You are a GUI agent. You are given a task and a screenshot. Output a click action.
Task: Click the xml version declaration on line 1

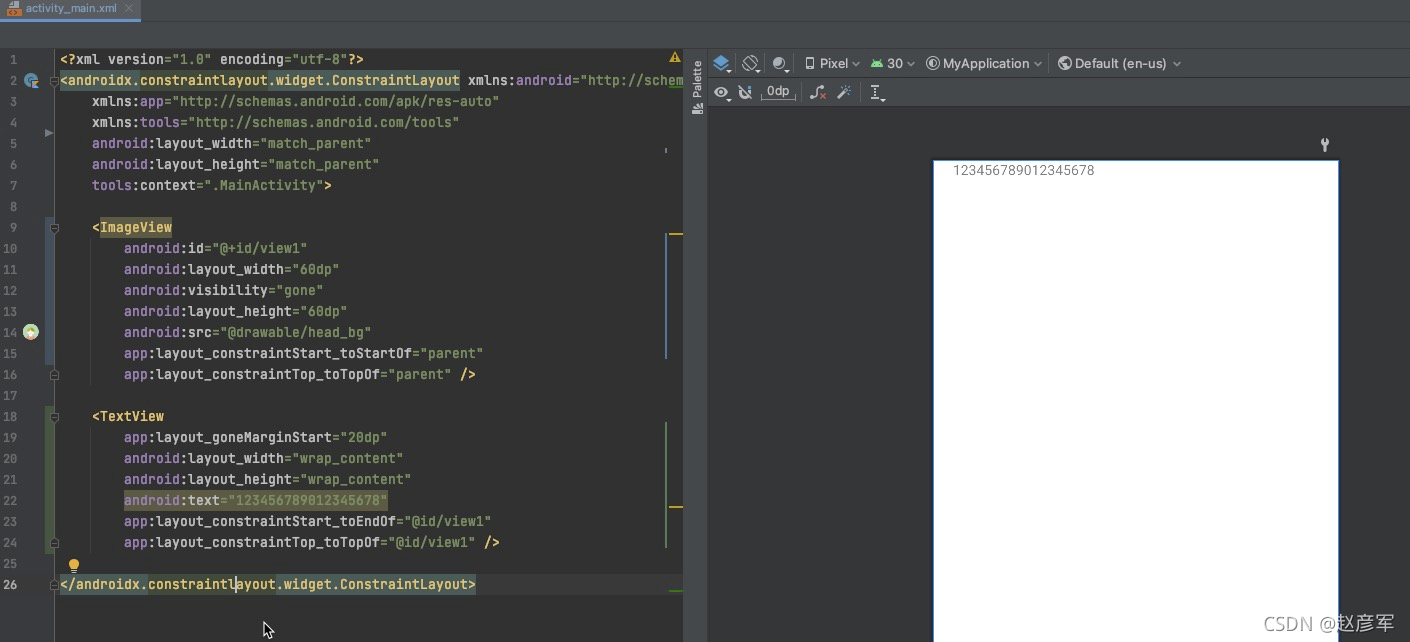coord(211,59)
